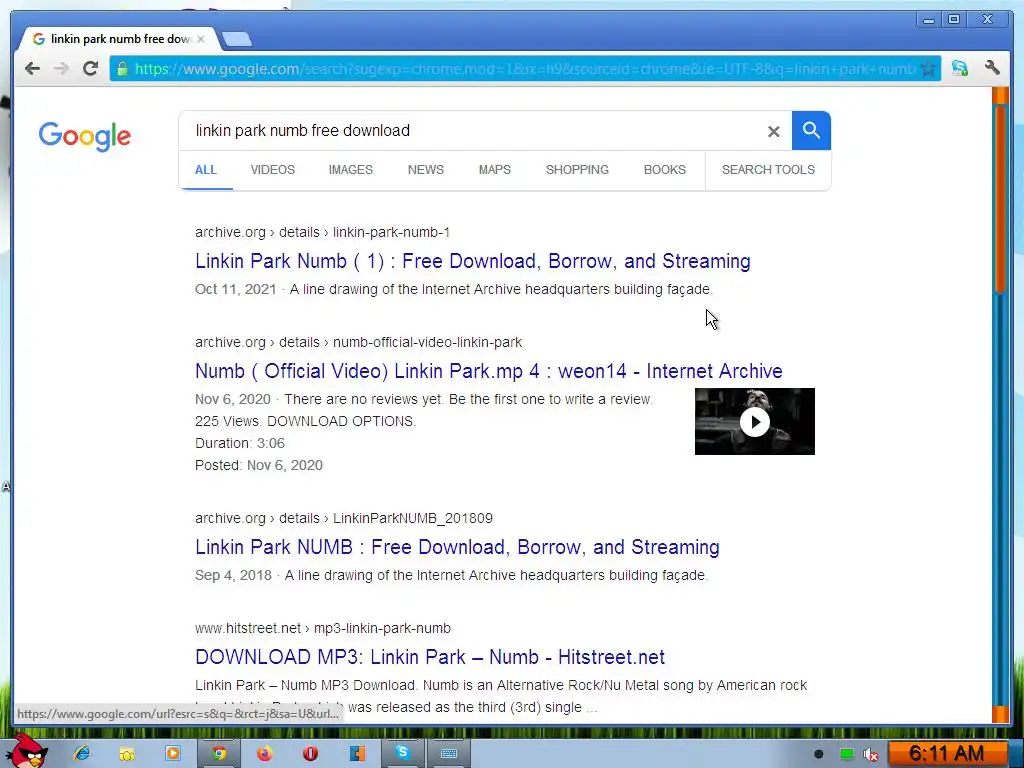
Task: Close the linkin park numb tab
Action: point(201,39)
